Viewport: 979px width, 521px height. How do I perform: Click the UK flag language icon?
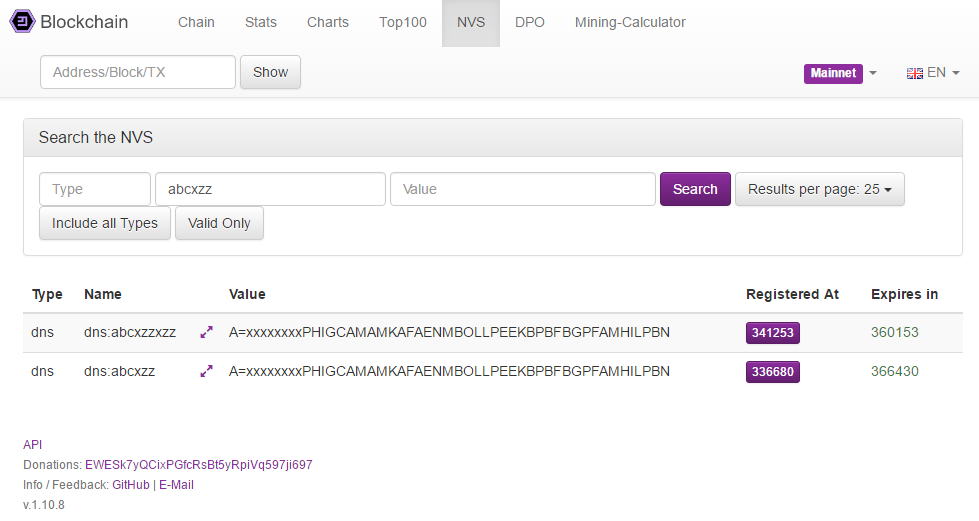[915, 73]
